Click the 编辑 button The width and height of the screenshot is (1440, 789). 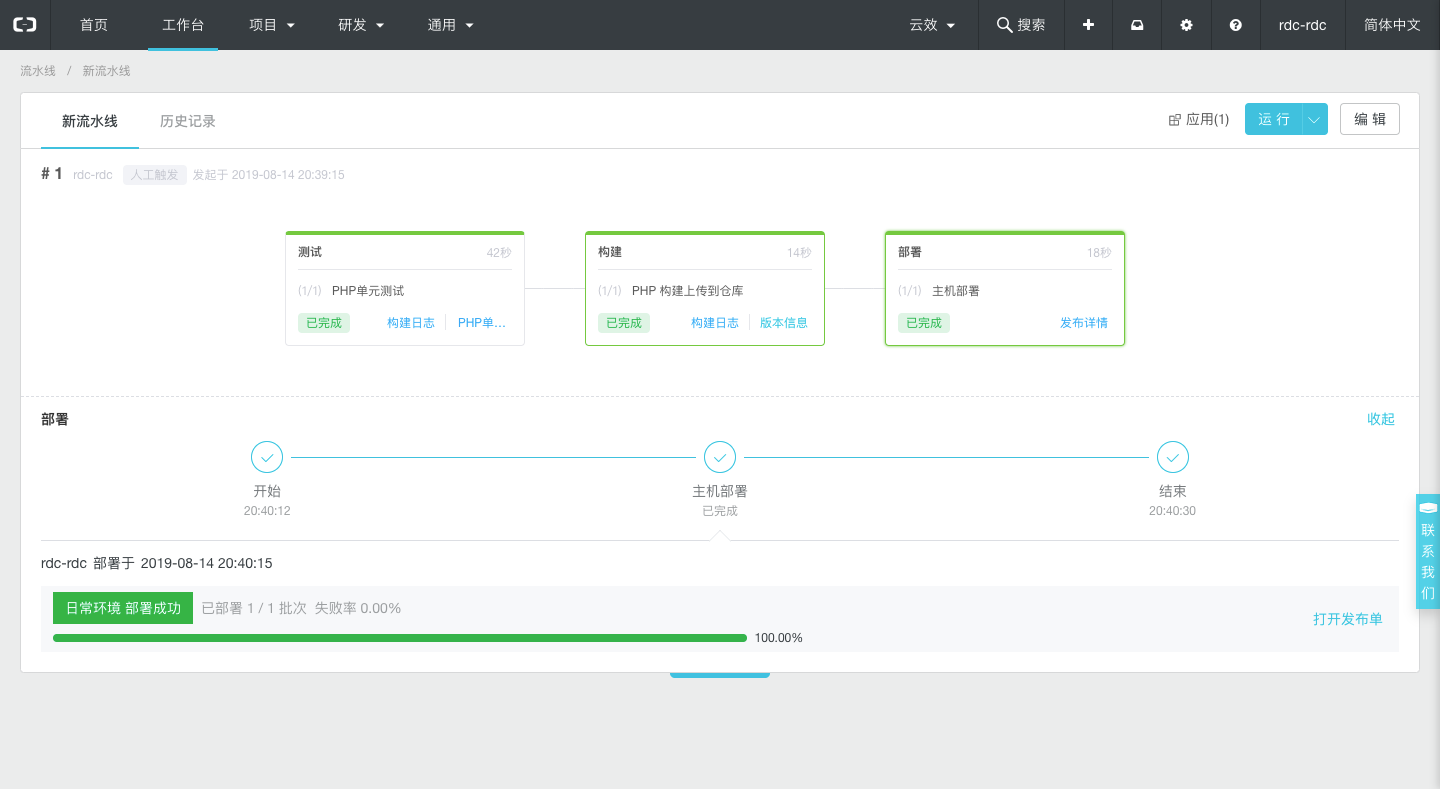pyautogui.click(x=1370, y=119)
